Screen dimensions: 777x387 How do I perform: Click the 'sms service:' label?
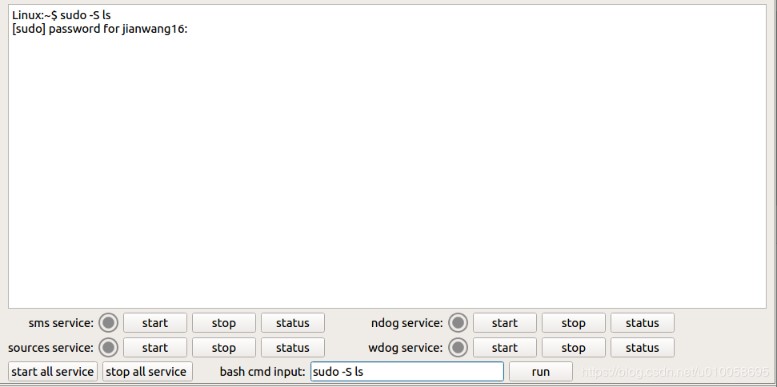(x=61, y=323)
